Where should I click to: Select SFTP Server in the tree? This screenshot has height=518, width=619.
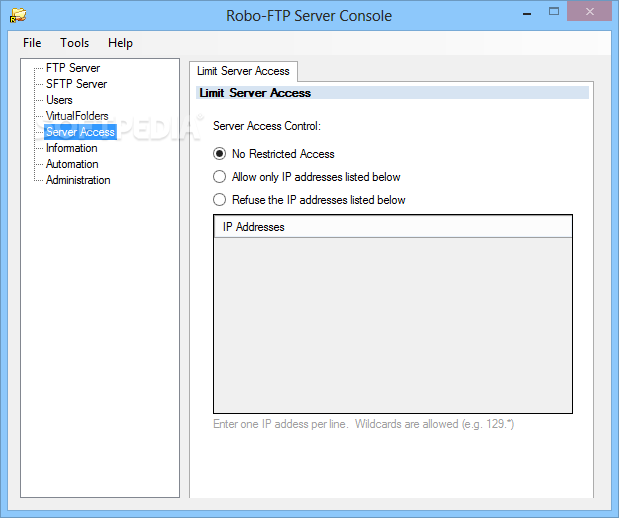click(76, 84)
